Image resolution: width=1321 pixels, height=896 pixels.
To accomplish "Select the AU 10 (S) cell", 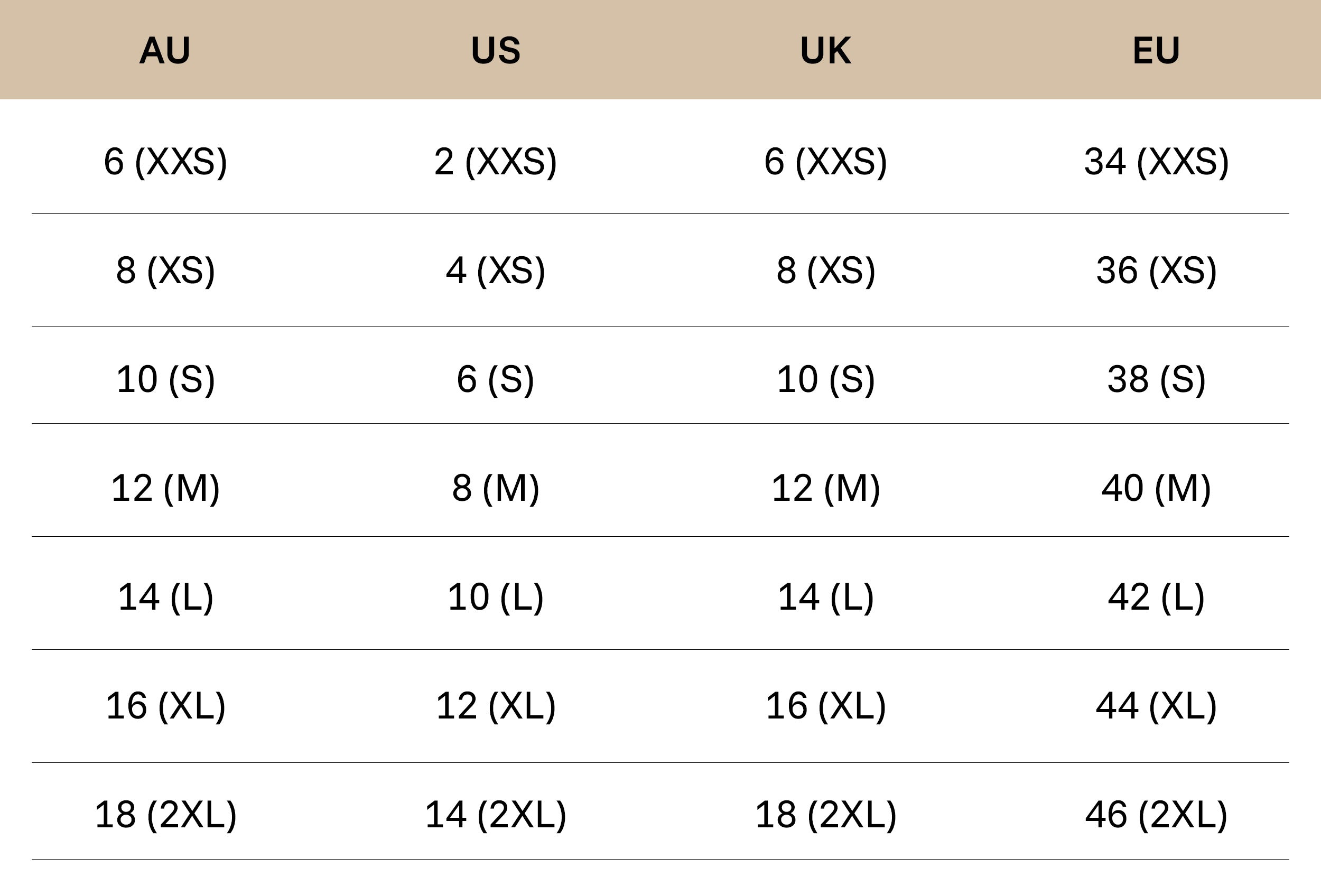I will 165,379.
